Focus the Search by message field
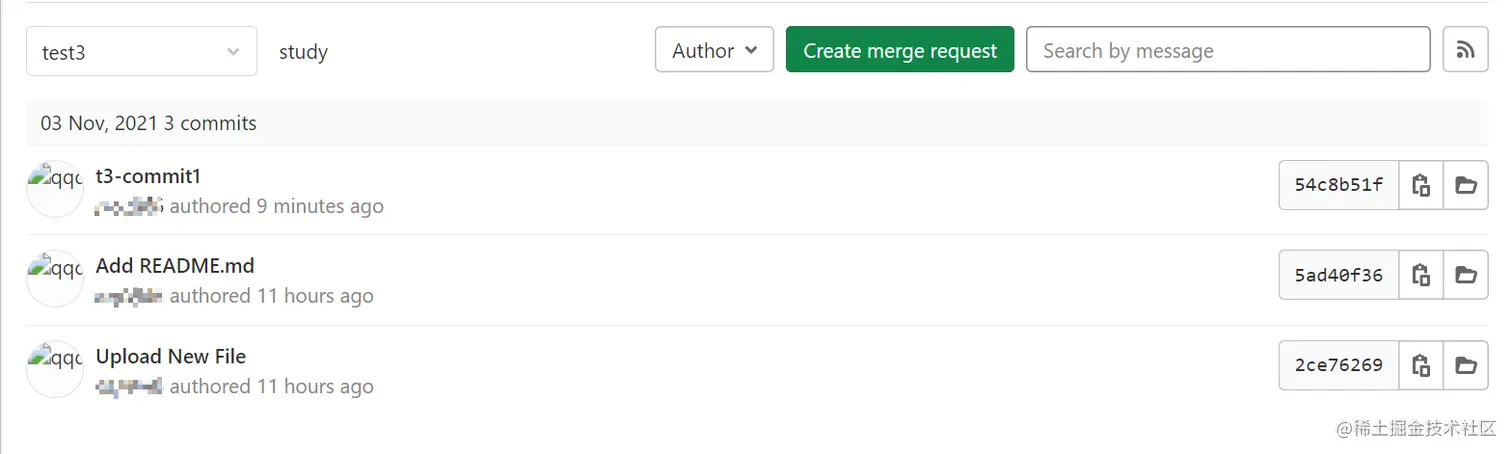Viewport: 1512px width, 454px height. click(1228, 50)
